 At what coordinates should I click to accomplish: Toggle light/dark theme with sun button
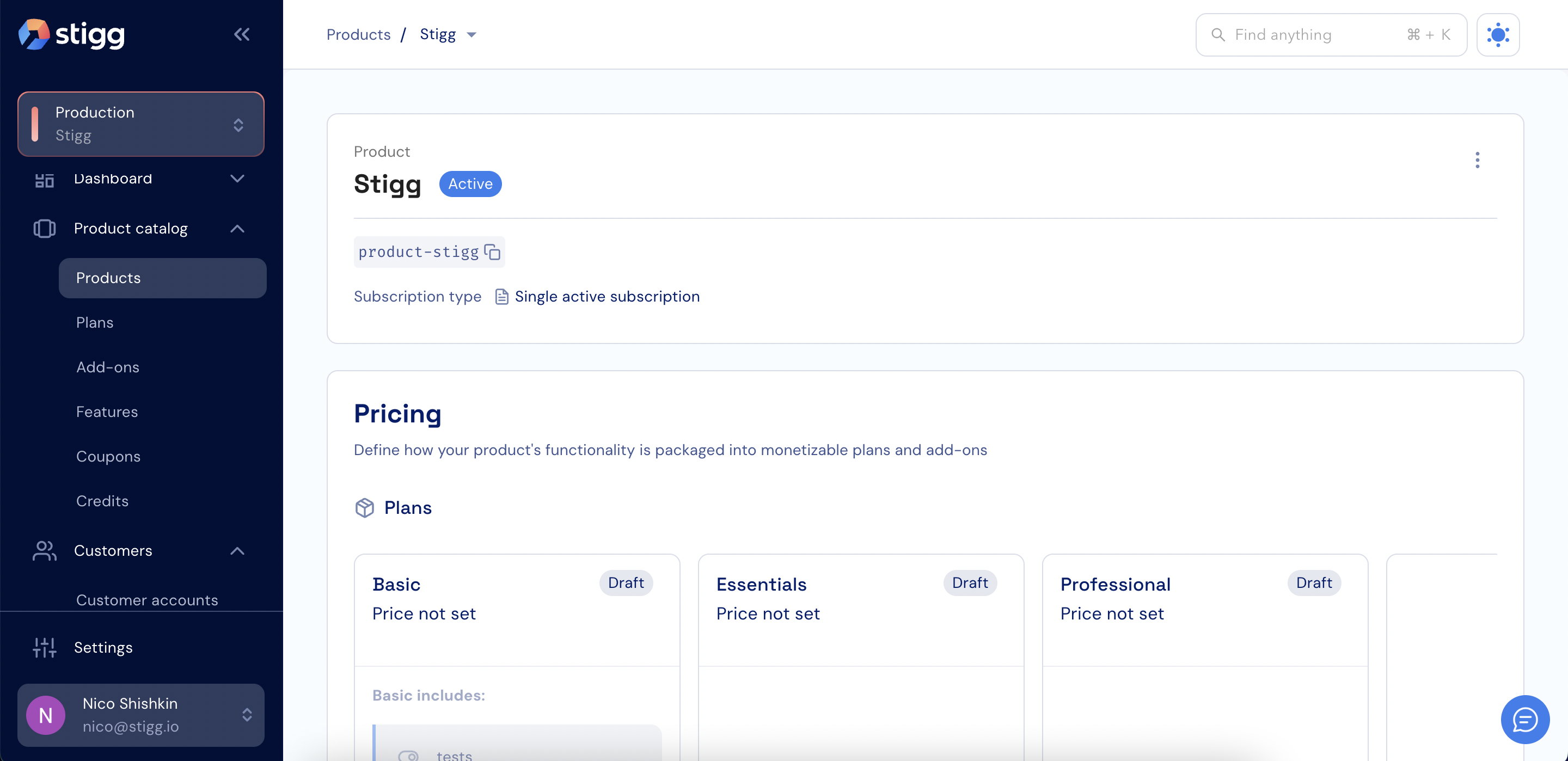point(1497,35)
